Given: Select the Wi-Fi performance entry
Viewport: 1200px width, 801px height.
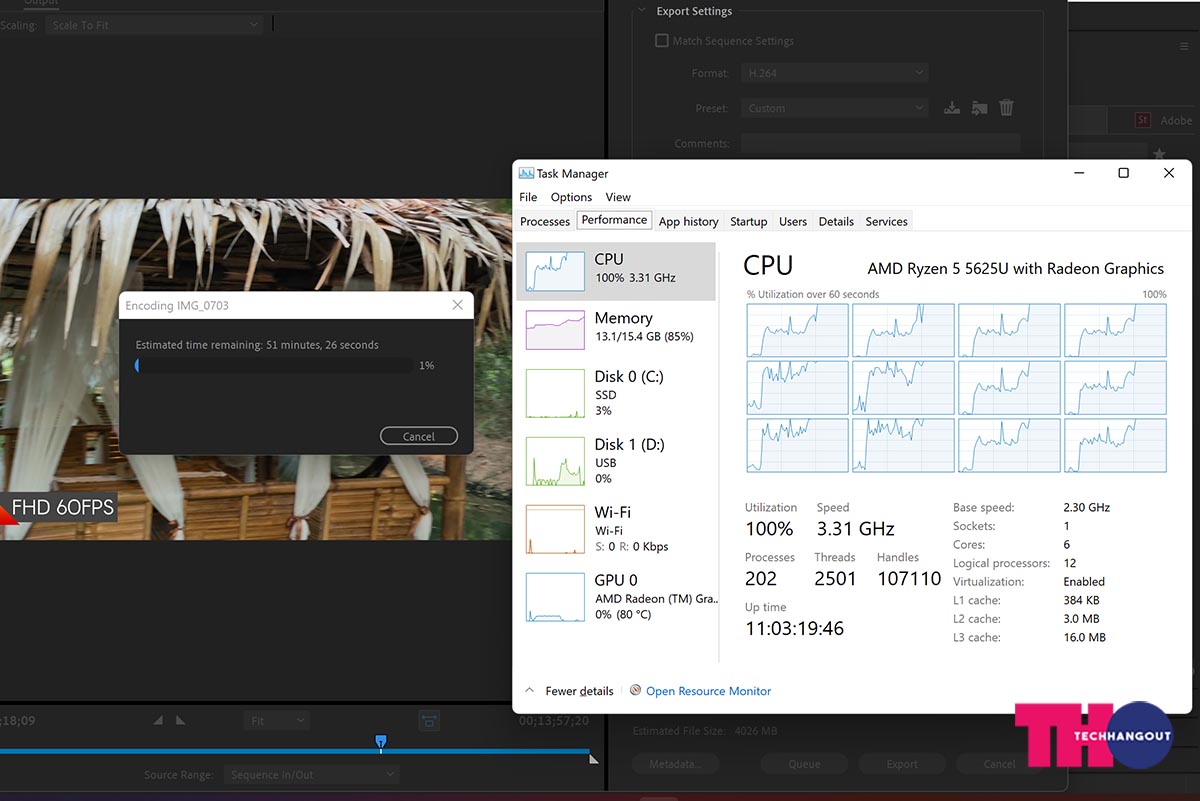Looking at the screenshot, I should pyautogui.click(x=616, y=529).
